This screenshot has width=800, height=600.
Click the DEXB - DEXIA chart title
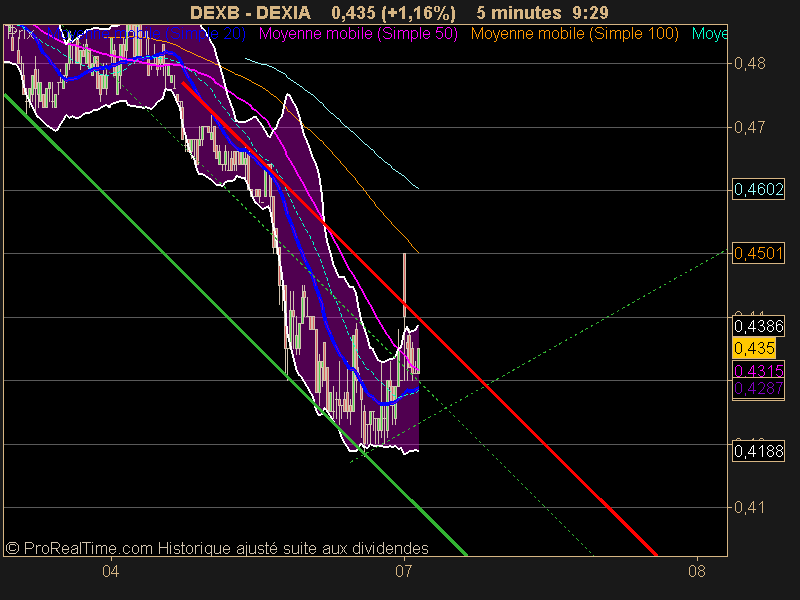(250, 13)
